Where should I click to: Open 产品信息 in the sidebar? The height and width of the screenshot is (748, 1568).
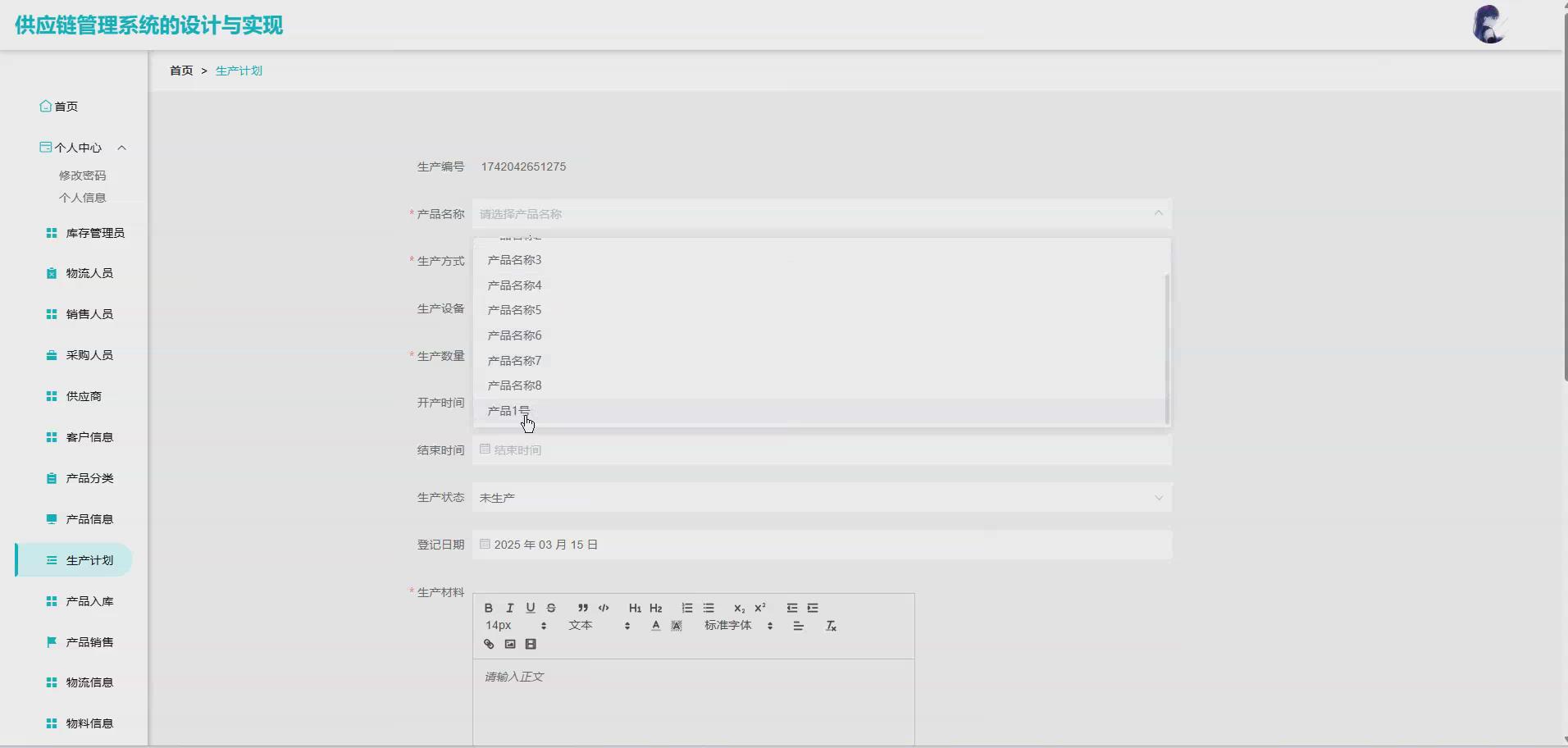[80, 519]
